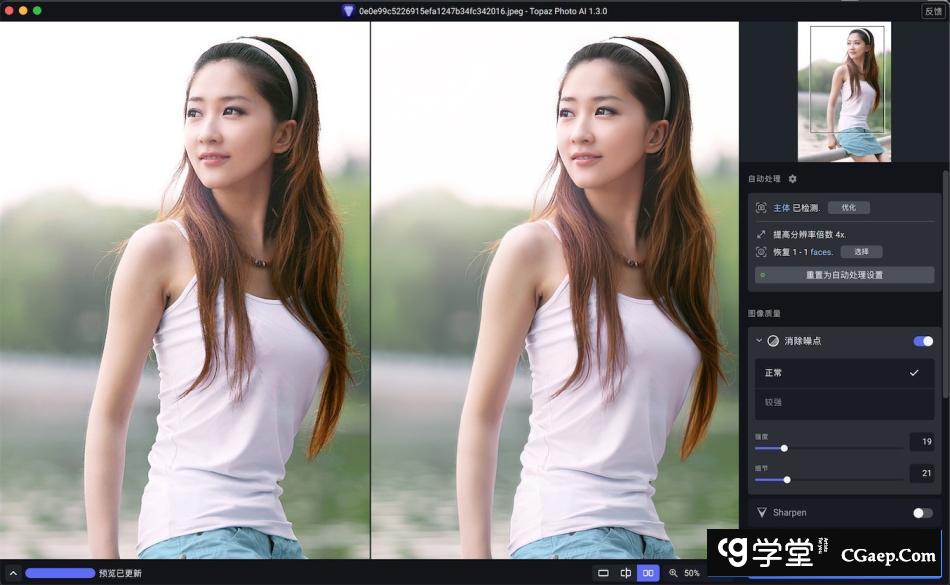Enable the Sharpen toggle
950x585 pixels.
(922, 513)
